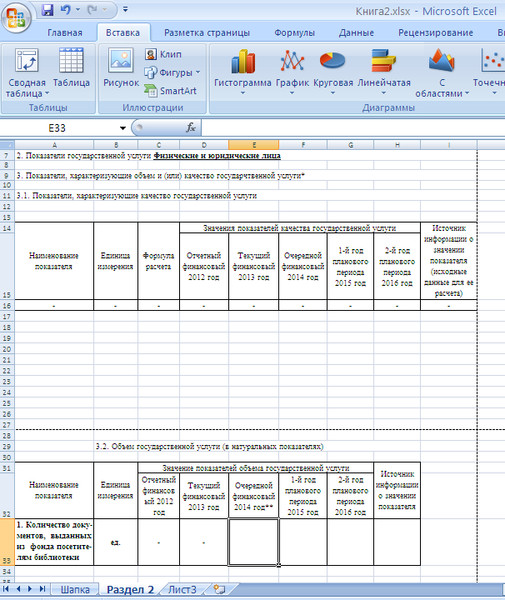505x600 pixels.
Task: Open the insert function fx button
Action: (x=191, y=127)
